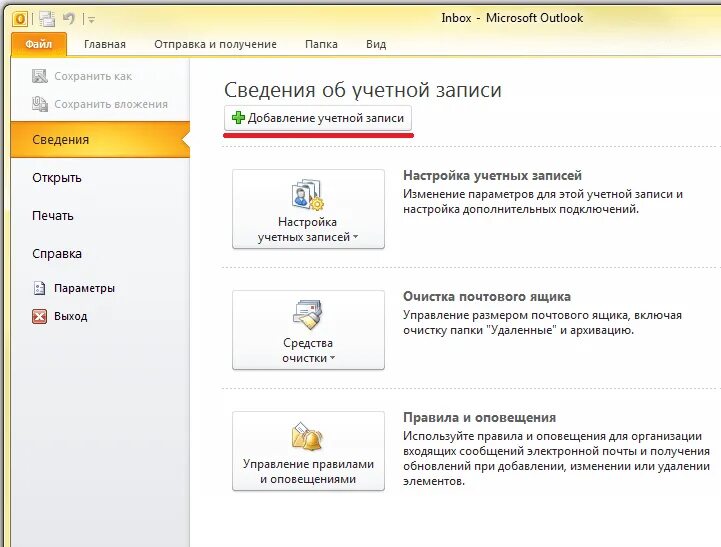Open the Файл tab
The height and width of the screenshot is (547, 721).
point(39,44)
